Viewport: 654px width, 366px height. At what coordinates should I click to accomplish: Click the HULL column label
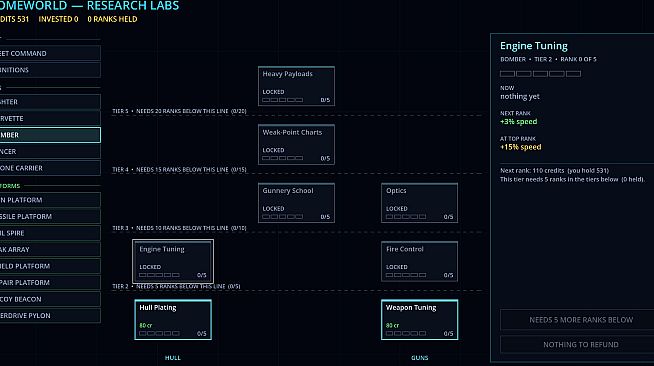[x=173, y=358]
